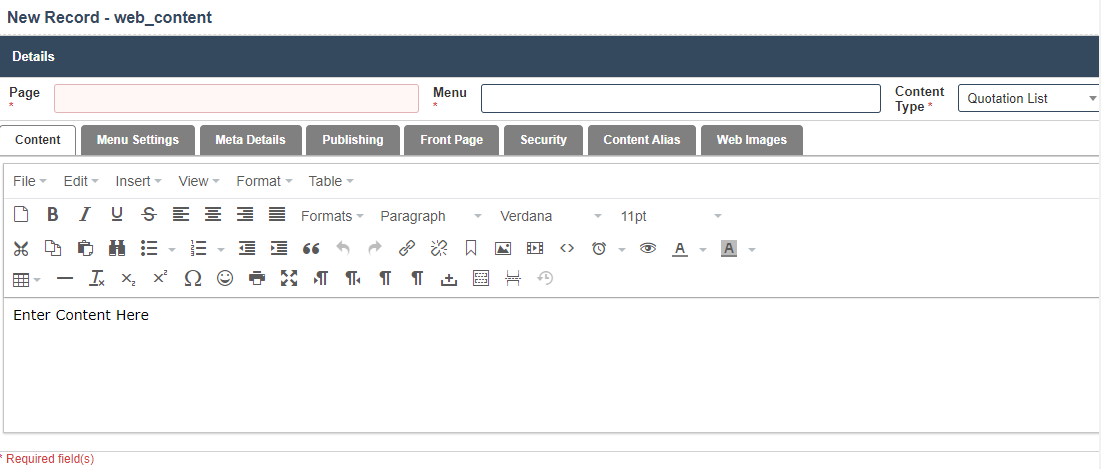Insert an image using the image icon
The image size is (1101, 469).
[x=503, y=248]
